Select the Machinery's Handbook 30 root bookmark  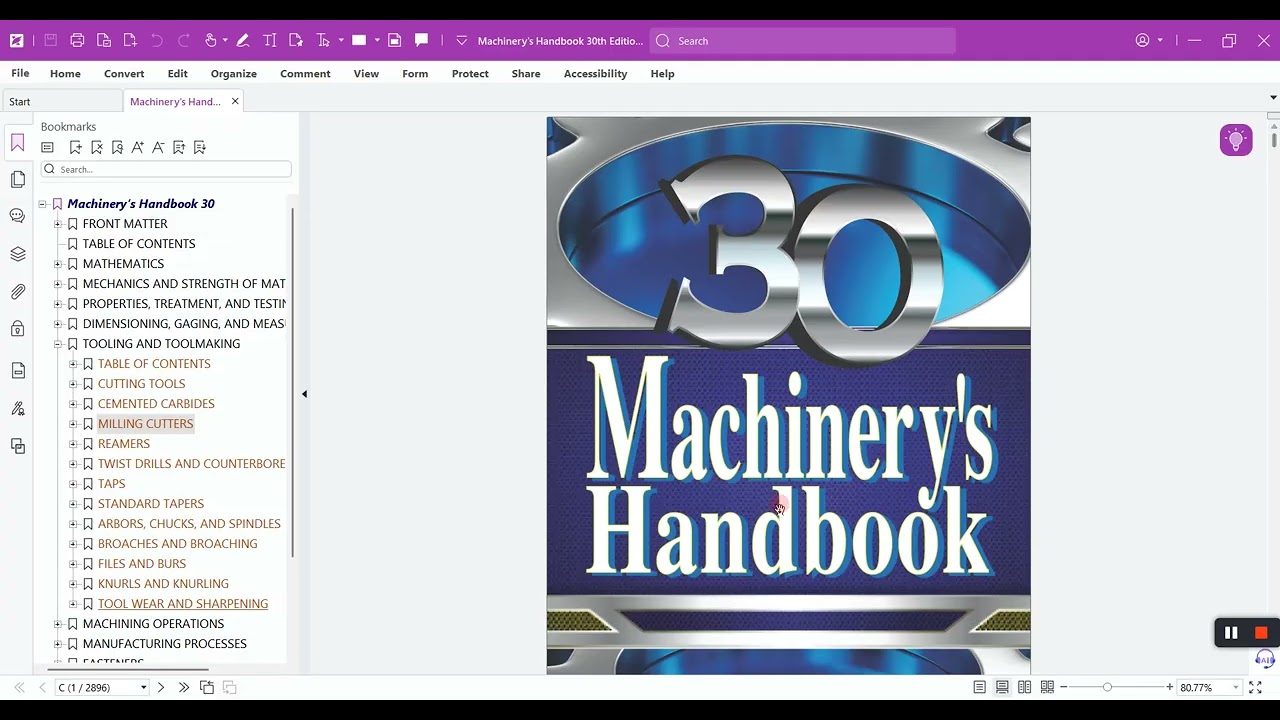141,204
